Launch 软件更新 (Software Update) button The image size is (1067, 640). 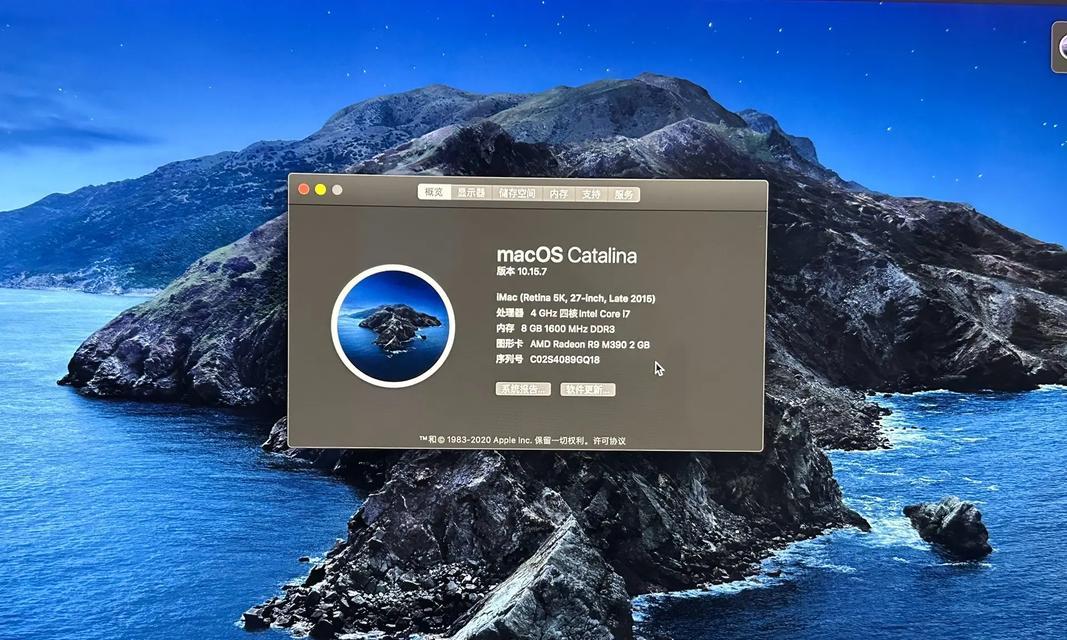click(588, 390)
